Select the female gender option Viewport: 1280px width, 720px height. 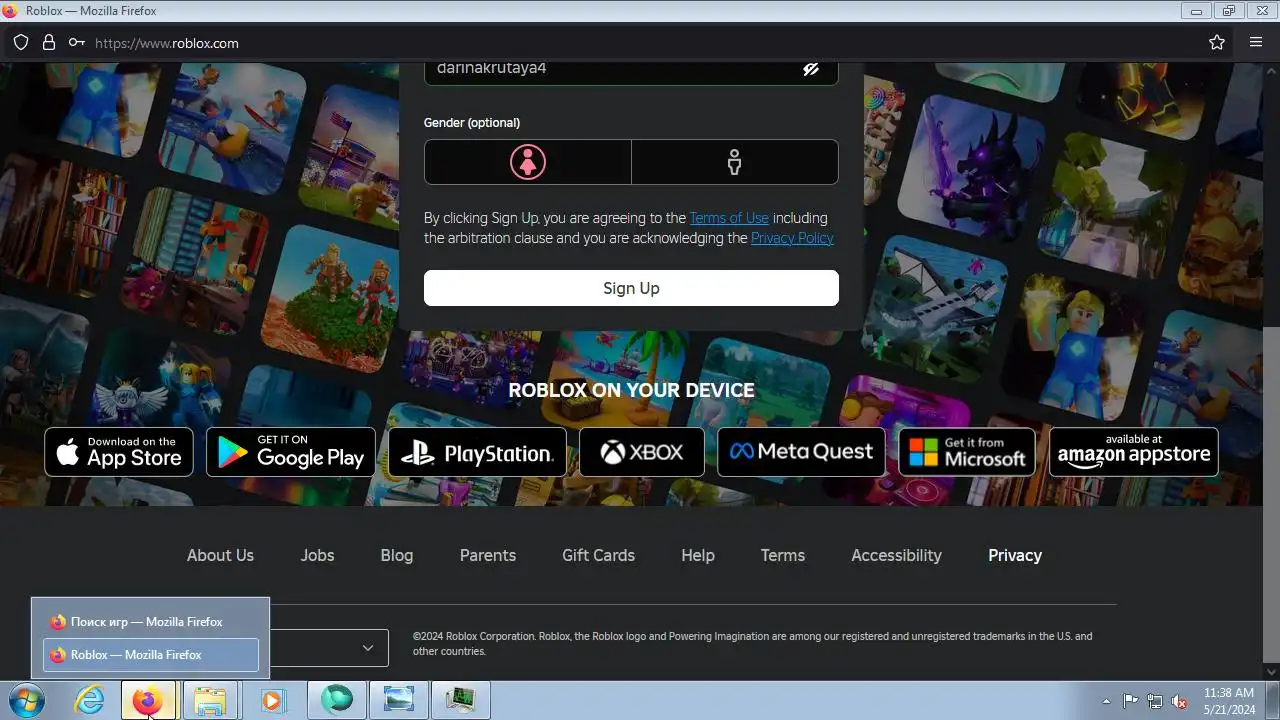pyautogui.click(x=528, y=162)
